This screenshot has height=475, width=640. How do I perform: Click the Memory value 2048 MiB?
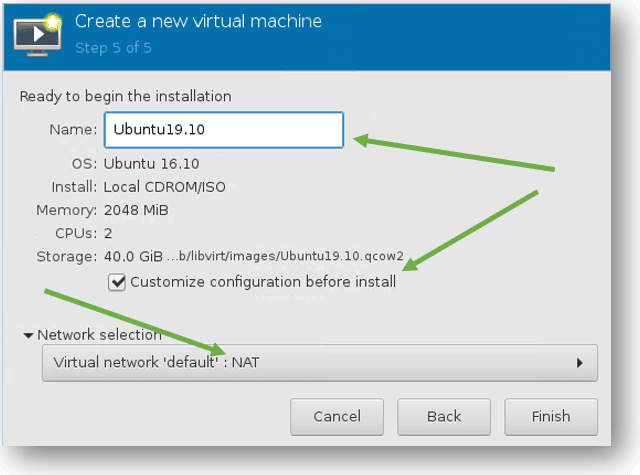tap(136, 210)
